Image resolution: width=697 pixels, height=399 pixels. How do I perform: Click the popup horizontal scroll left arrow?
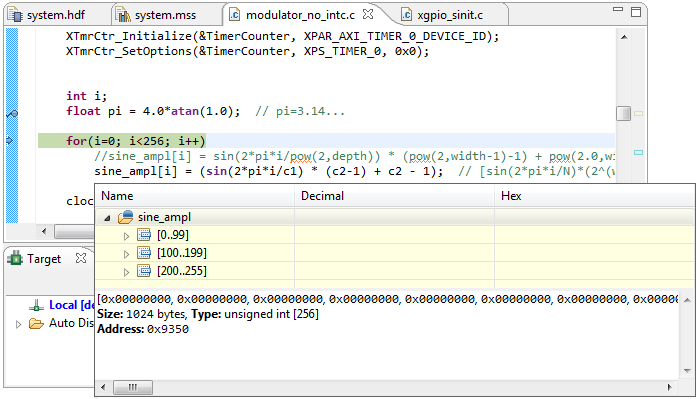[103, 387]
